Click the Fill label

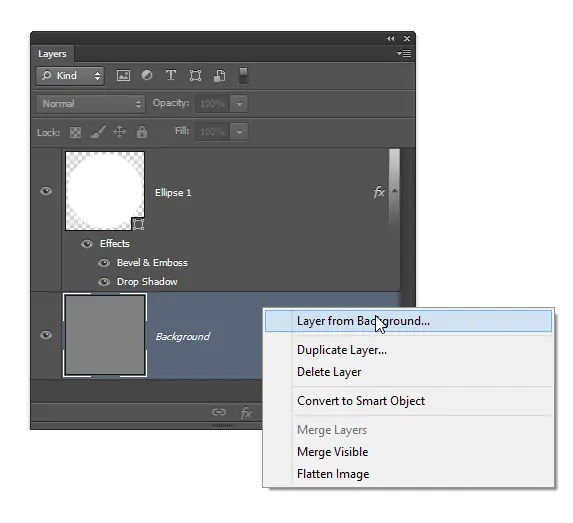click(182, 131)
